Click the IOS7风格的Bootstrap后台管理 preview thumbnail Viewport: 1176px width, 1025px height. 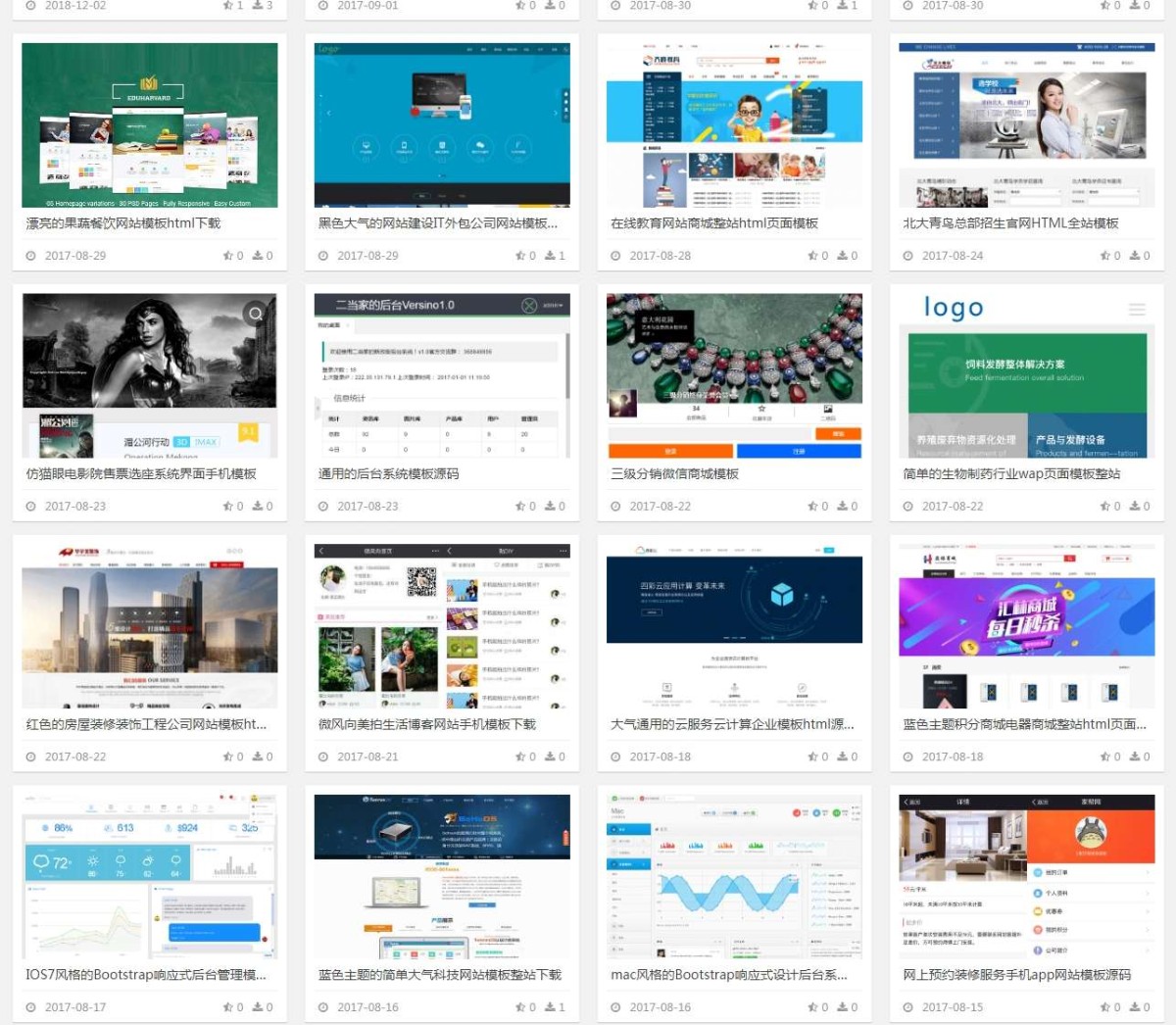[149, 876]
